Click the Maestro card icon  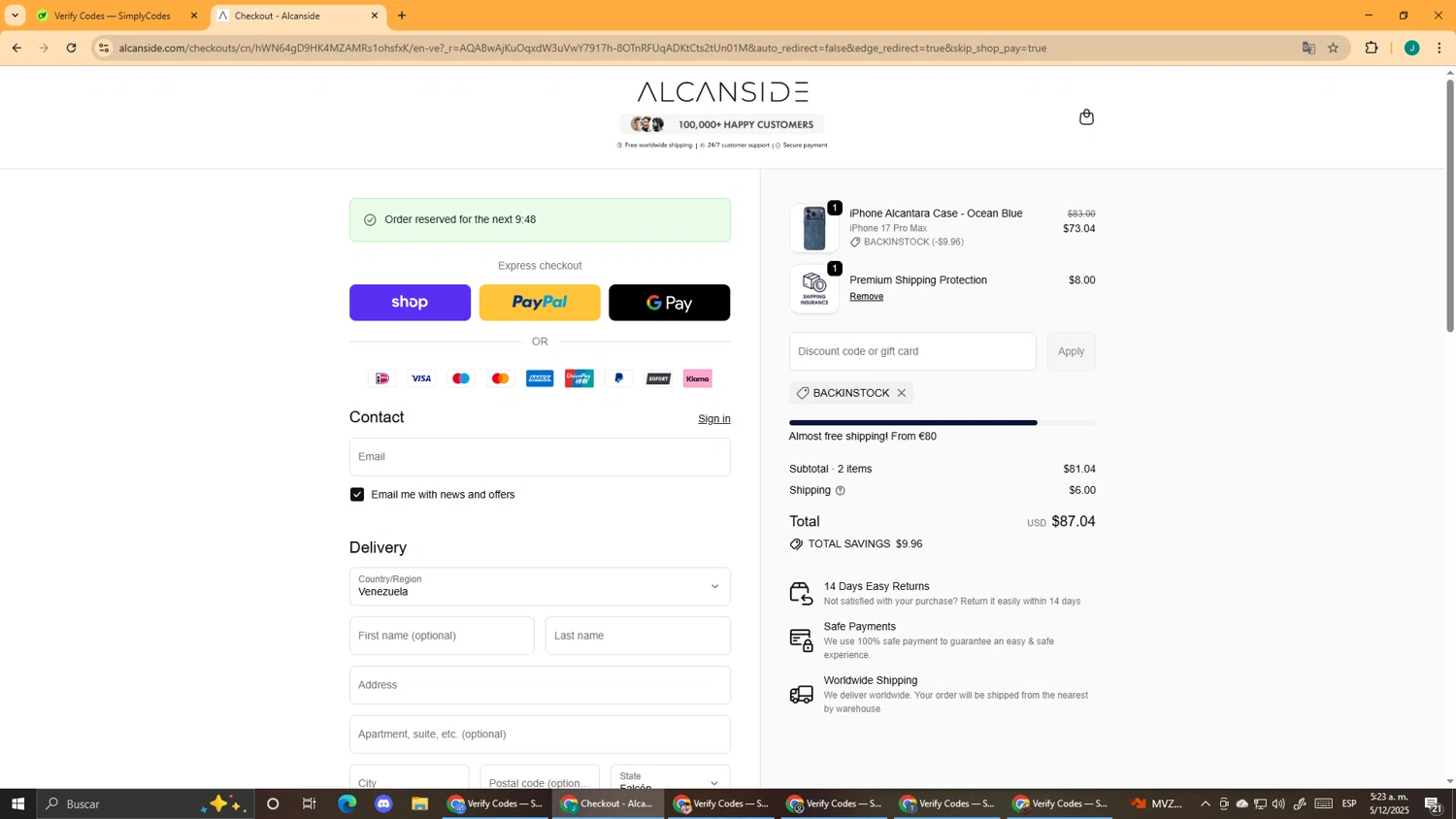(461, 378)
